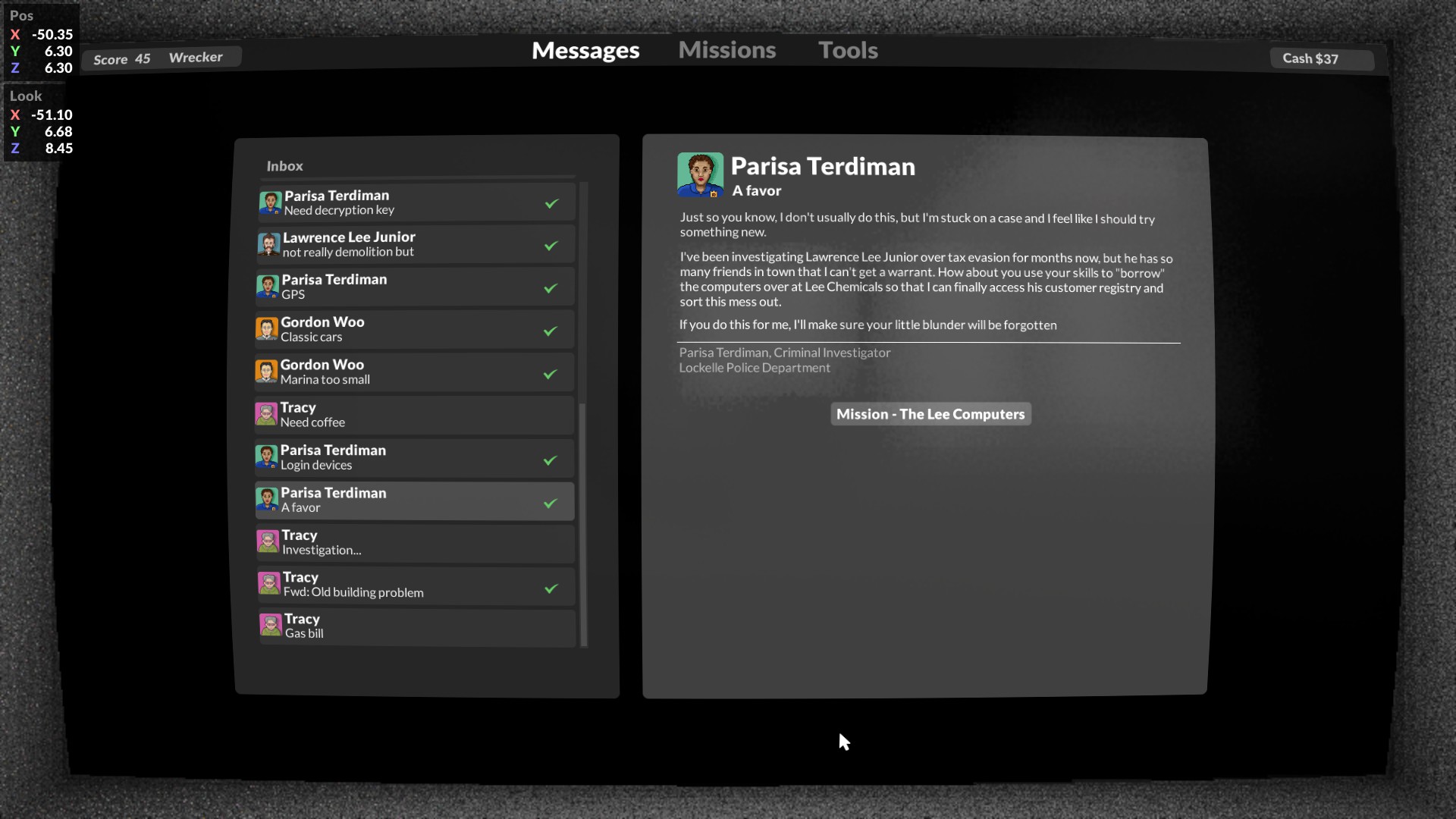Click Tracy avatar beside Fwd: Old building problem
The image size is (1456, 819).
[x=269, y=583]
